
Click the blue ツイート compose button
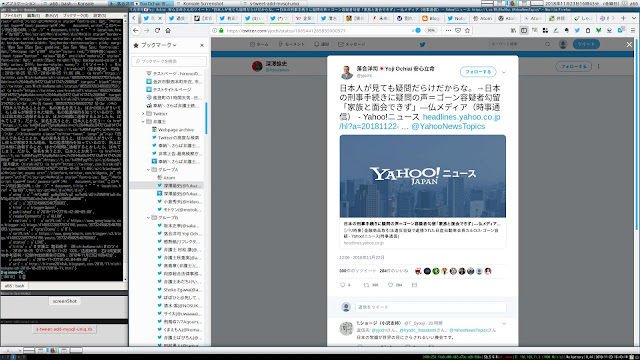tap(586, 44)
